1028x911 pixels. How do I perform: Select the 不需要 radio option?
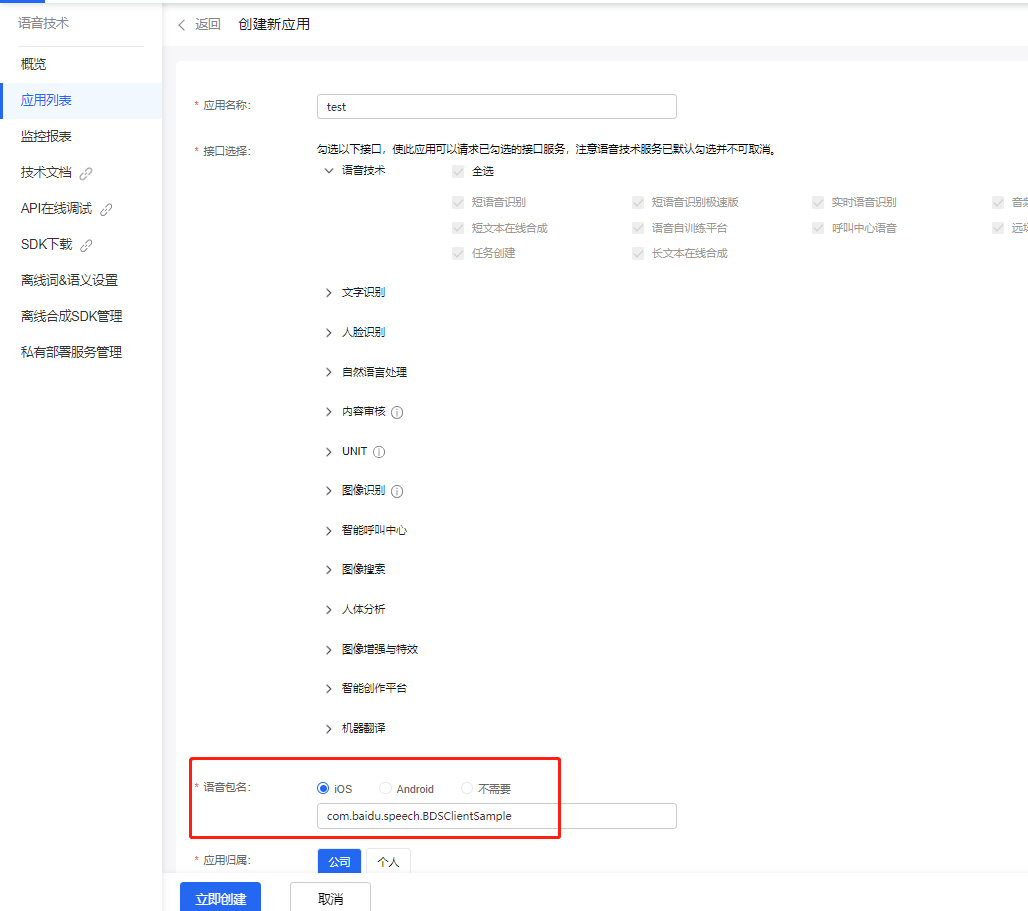(x=467, y=788)
